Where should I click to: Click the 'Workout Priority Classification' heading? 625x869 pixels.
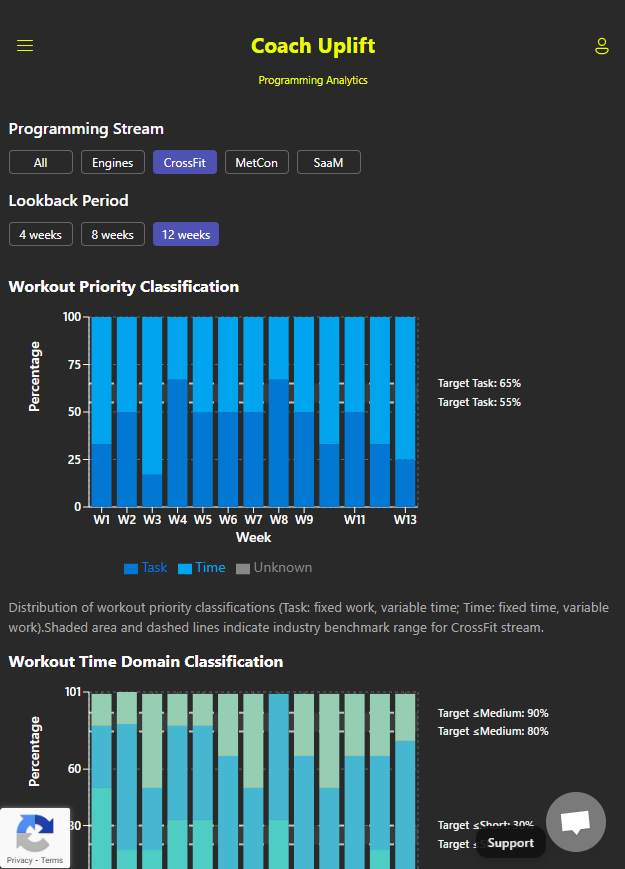click(x=124, y=287)
